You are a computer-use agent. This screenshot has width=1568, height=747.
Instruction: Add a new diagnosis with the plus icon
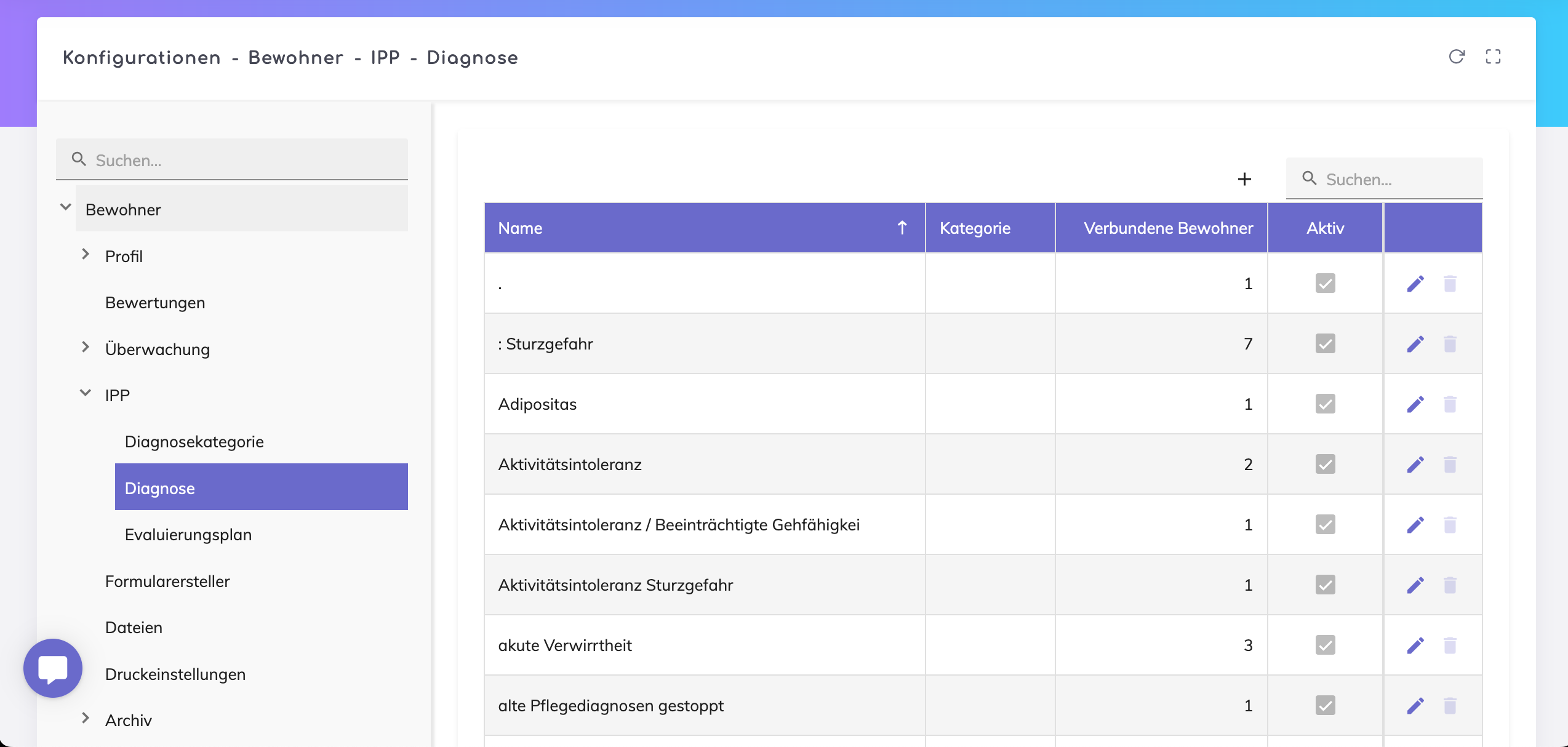coord(1244,179)
